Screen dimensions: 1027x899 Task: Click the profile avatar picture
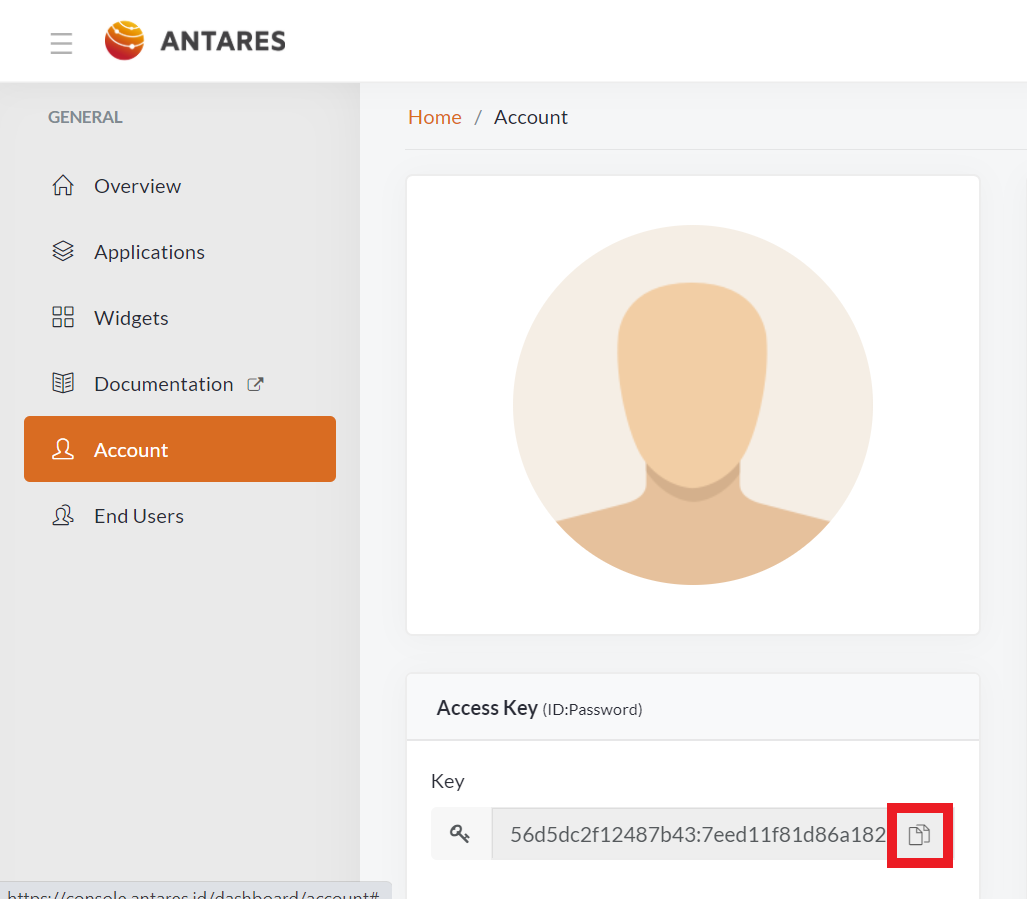pyautogui.click(x=692, y=405)
